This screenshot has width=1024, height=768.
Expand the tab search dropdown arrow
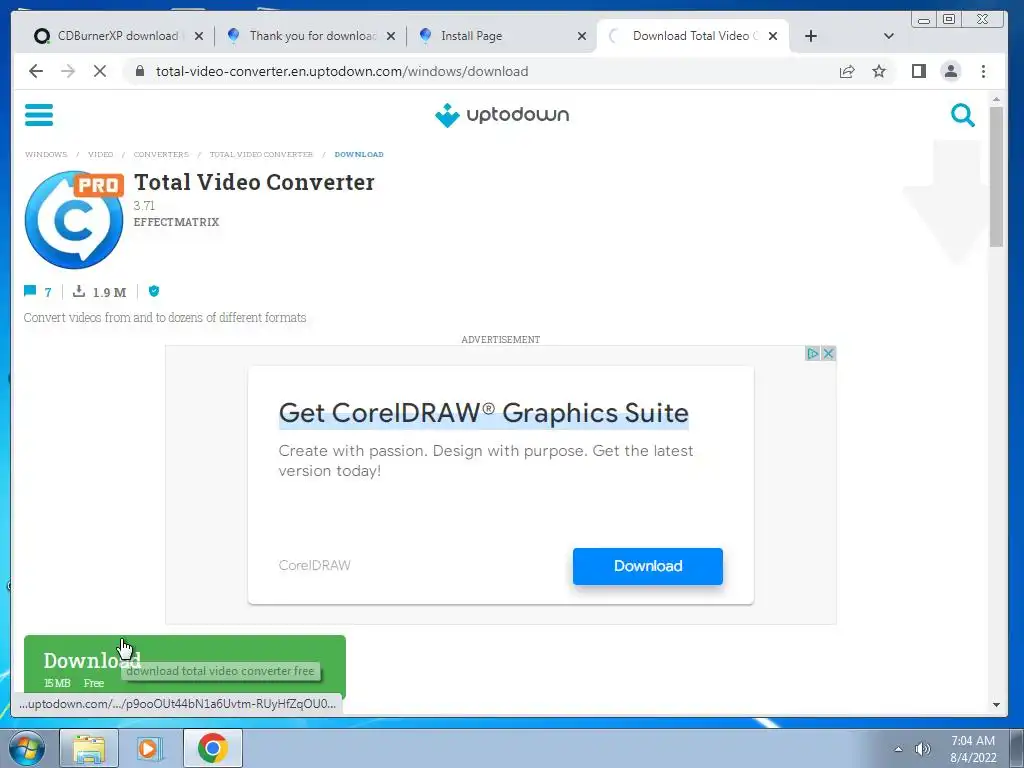click(x=888, y=36)
